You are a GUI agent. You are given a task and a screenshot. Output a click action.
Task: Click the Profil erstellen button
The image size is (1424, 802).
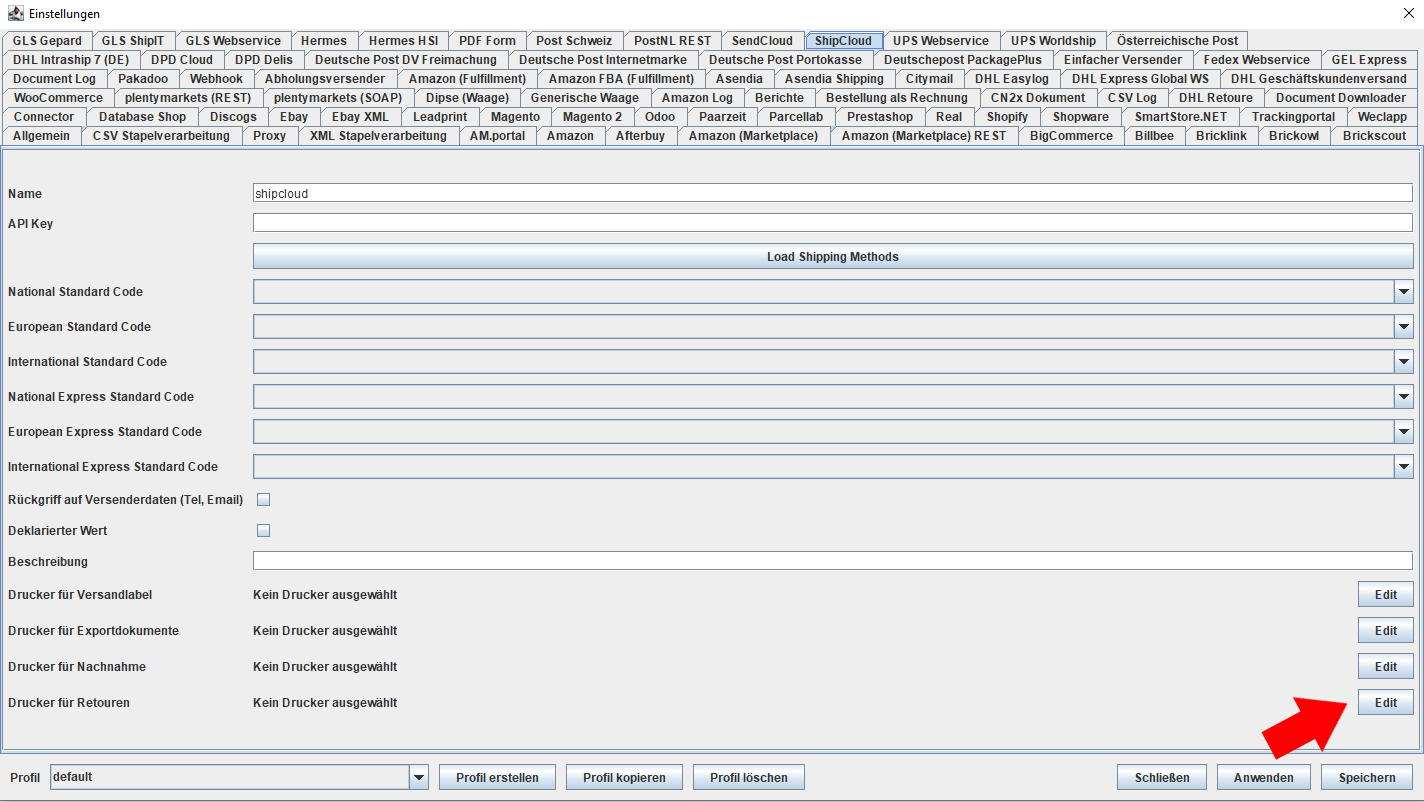(x=497, y=777)
